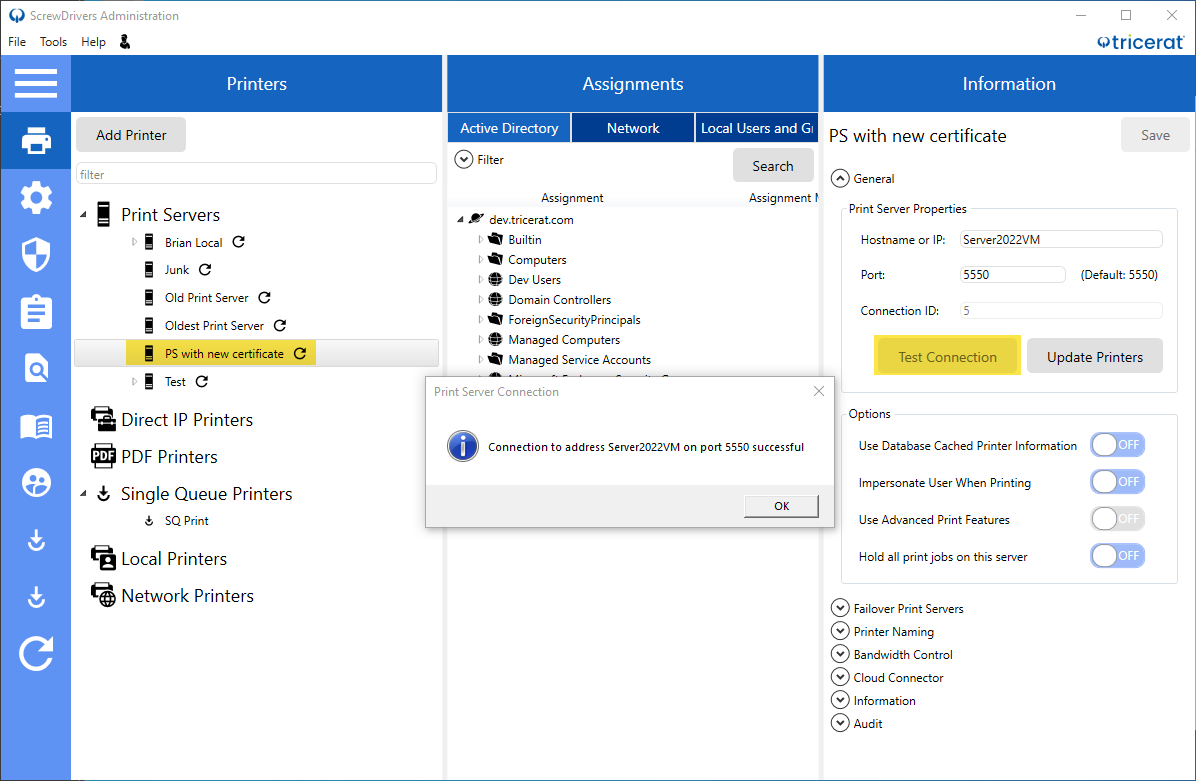This screenshot has height=781, width=1196.
Task: Click the user icon in menu bar
Action: 125,42
